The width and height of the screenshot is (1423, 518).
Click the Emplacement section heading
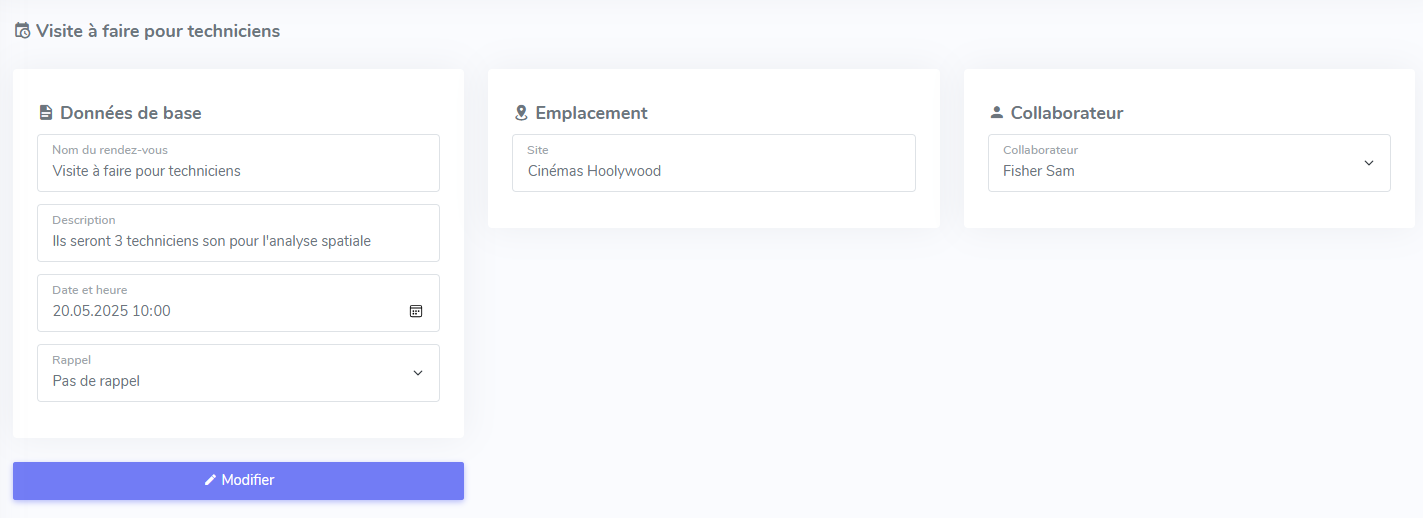[591, 113]
